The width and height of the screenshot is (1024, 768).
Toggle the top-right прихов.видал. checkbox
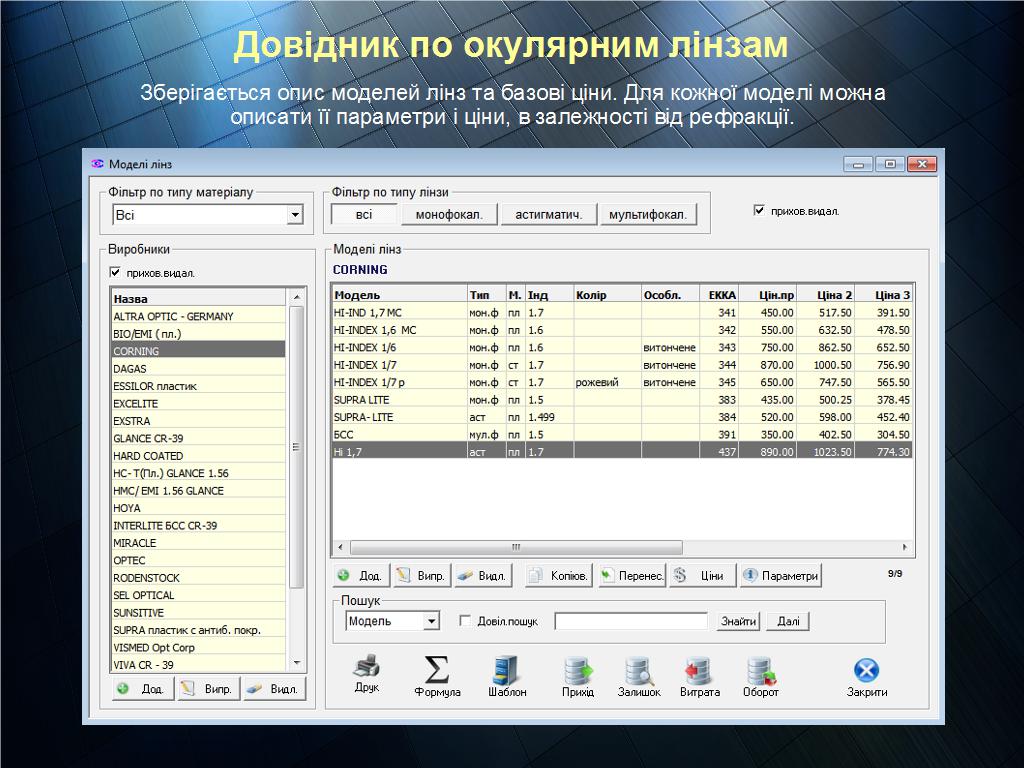tap(759, 211)
